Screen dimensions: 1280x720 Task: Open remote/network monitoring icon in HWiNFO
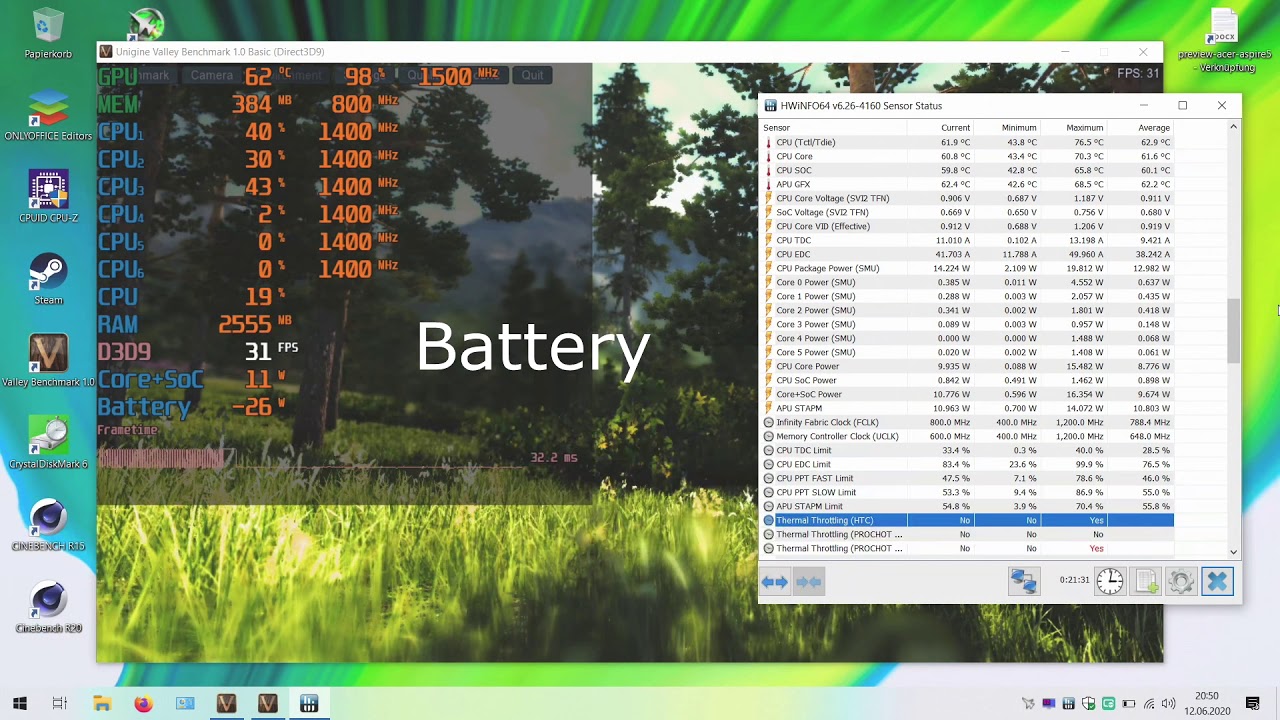1023,581
